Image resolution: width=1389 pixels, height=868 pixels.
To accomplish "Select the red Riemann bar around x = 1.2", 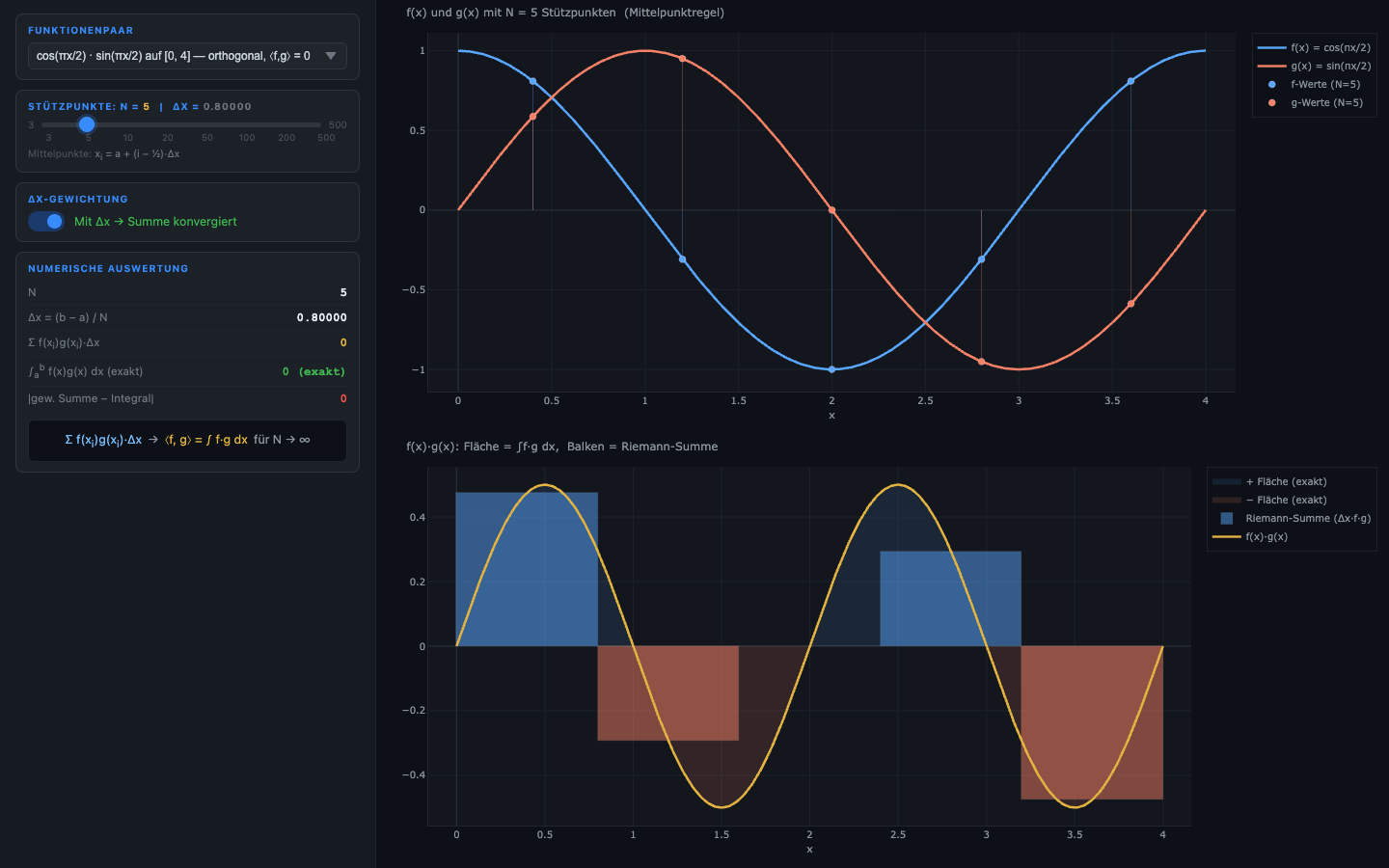I will [x=668, y=693].
